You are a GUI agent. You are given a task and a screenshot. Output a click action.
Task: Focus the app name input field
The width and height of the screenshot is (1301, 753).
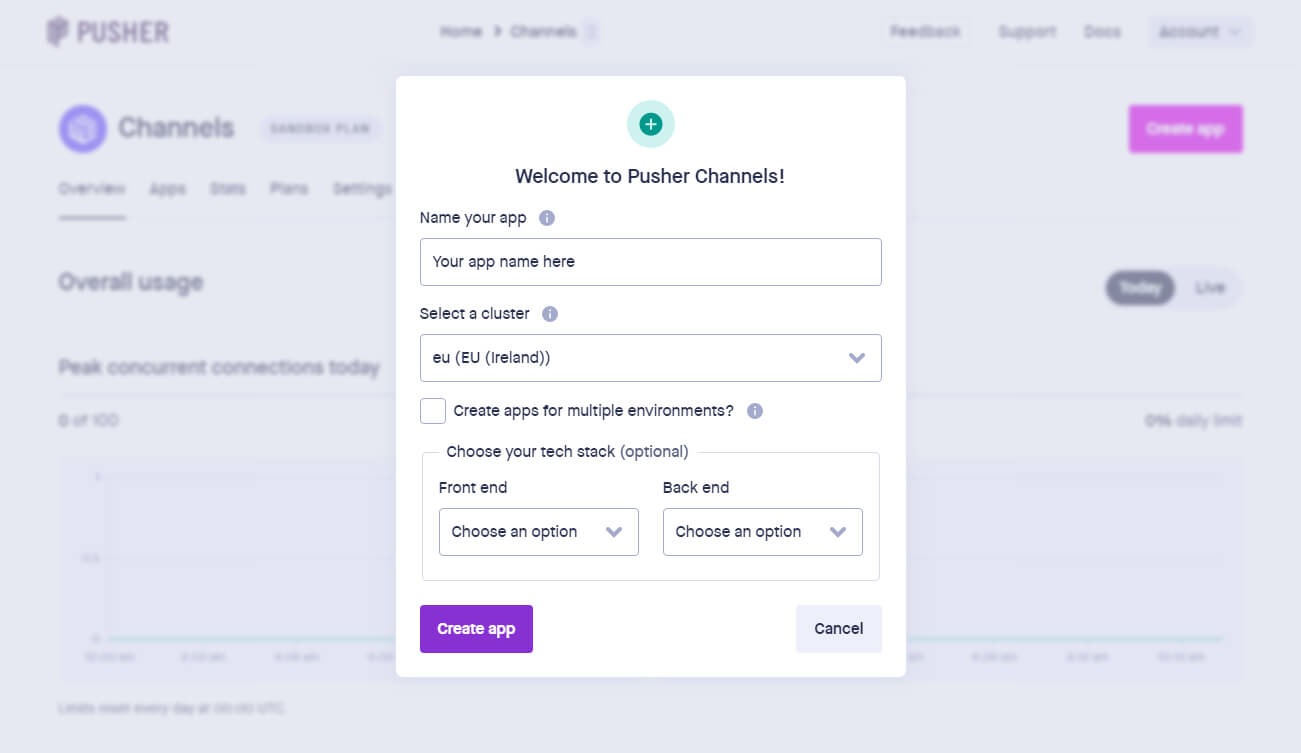650,262
